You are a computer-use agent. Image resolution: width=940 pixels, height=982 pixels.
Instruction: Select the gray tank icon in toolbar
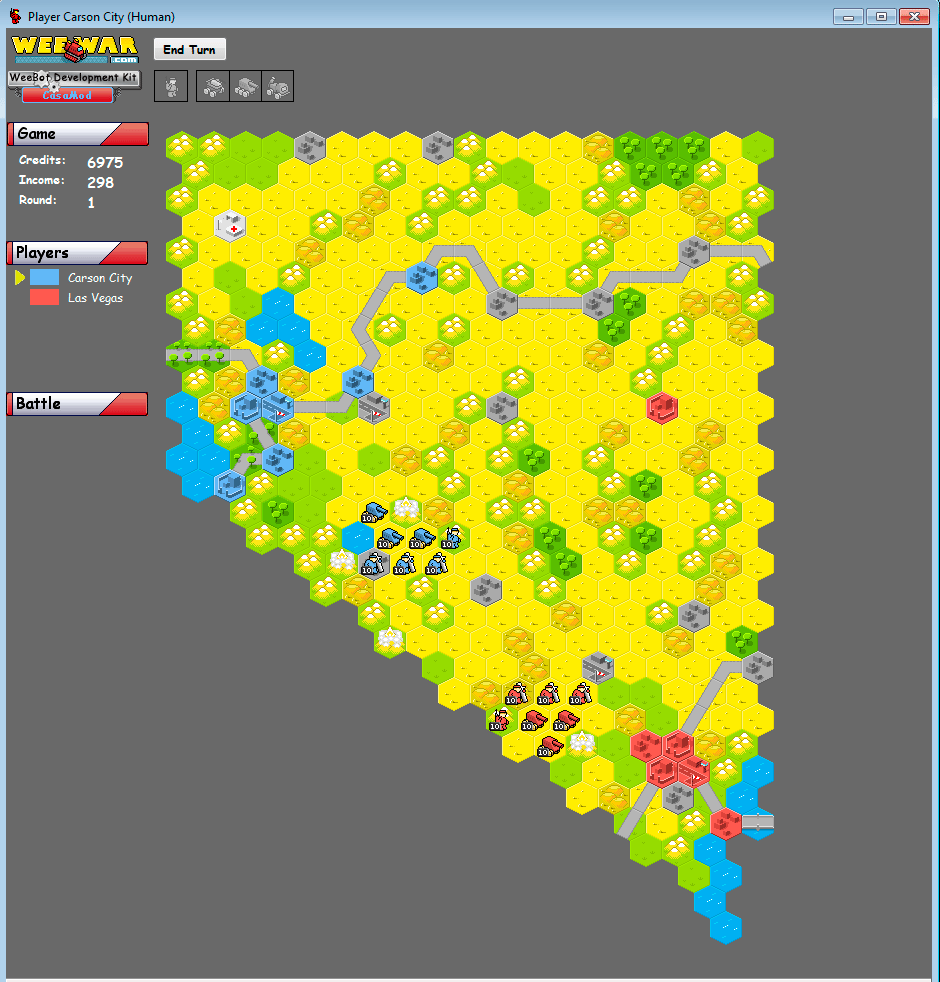tap(245, 87)
